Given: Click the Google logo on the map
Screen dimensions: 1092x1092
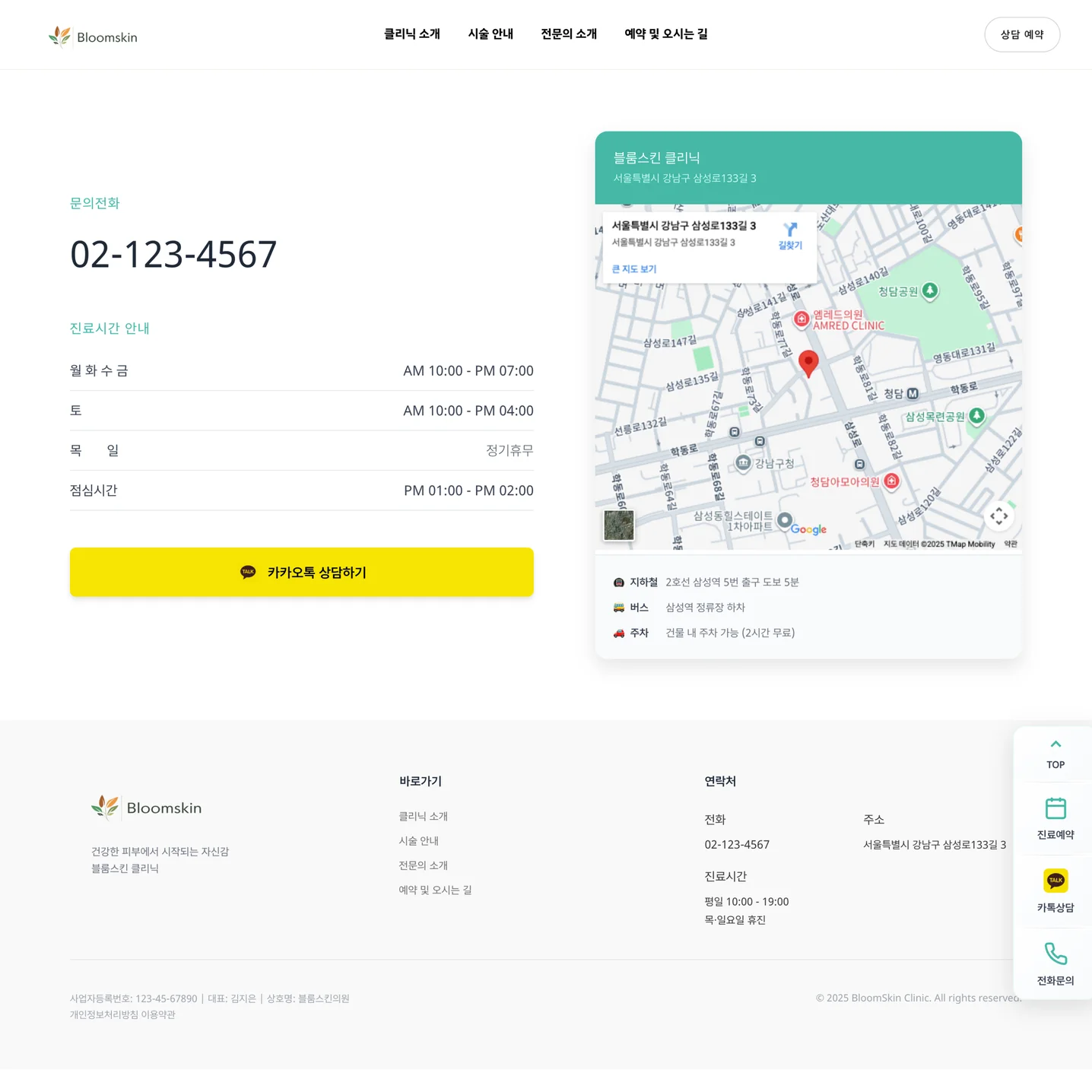Looking at the screenshot, I should coord(805,529).
